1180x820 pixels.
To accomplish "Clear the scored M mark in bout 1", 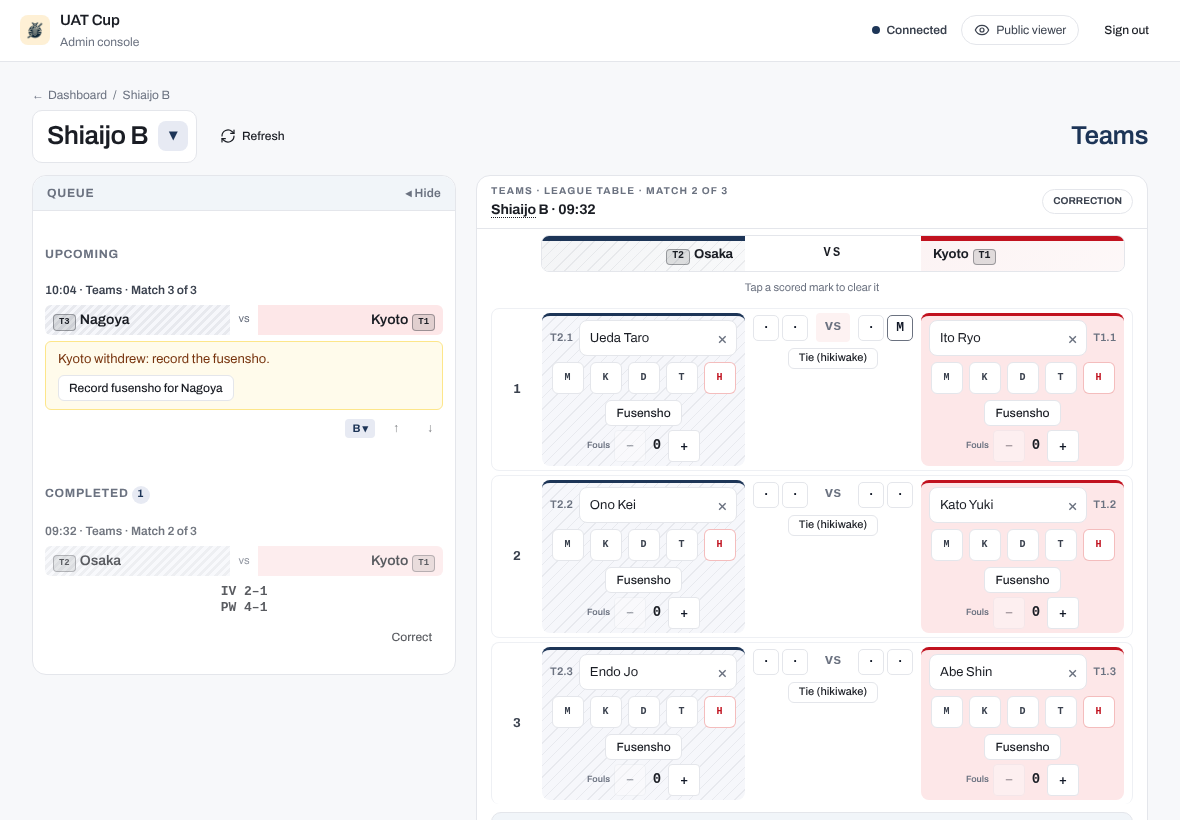I will tap(900, 327).
